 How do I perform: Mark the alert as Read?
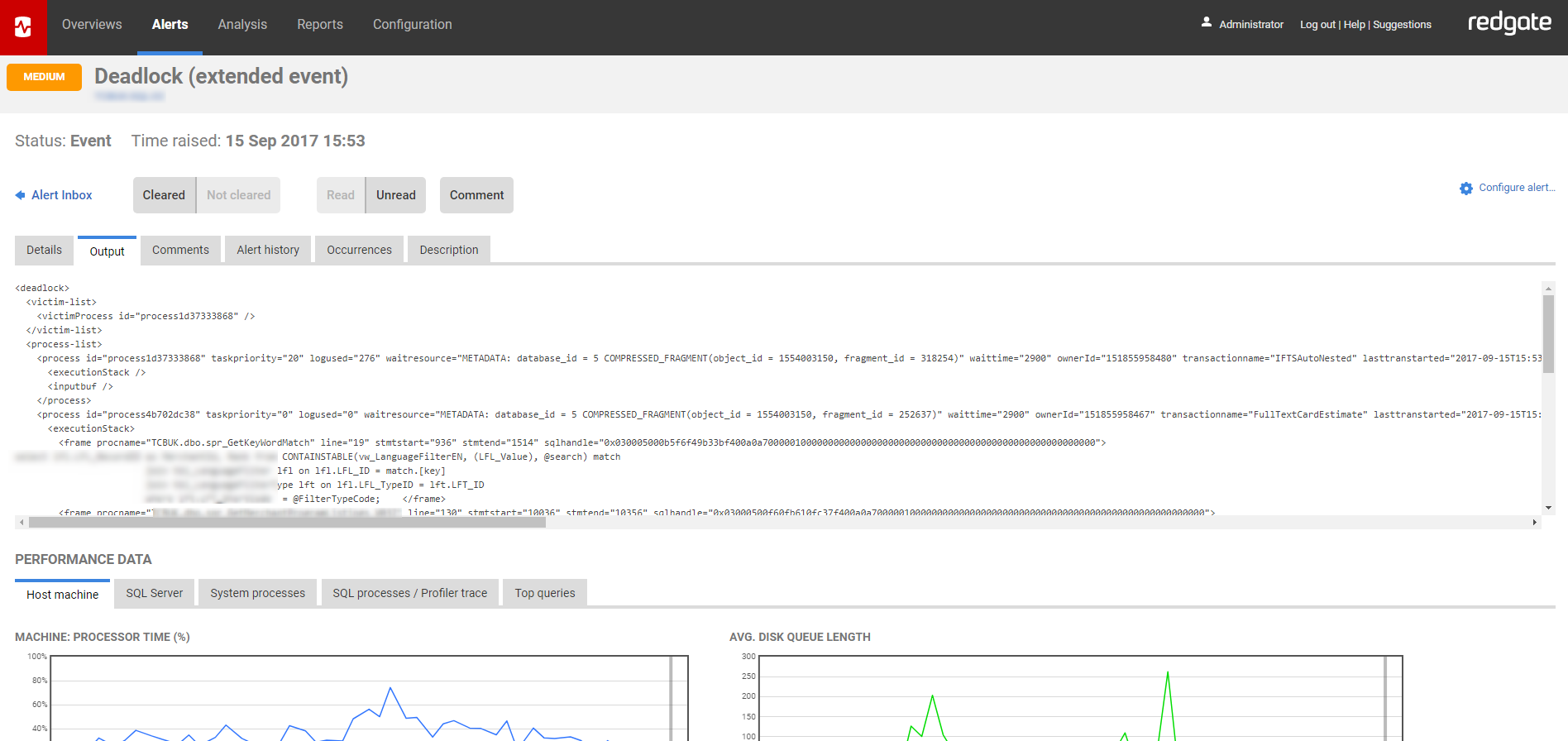pos(341,195)
